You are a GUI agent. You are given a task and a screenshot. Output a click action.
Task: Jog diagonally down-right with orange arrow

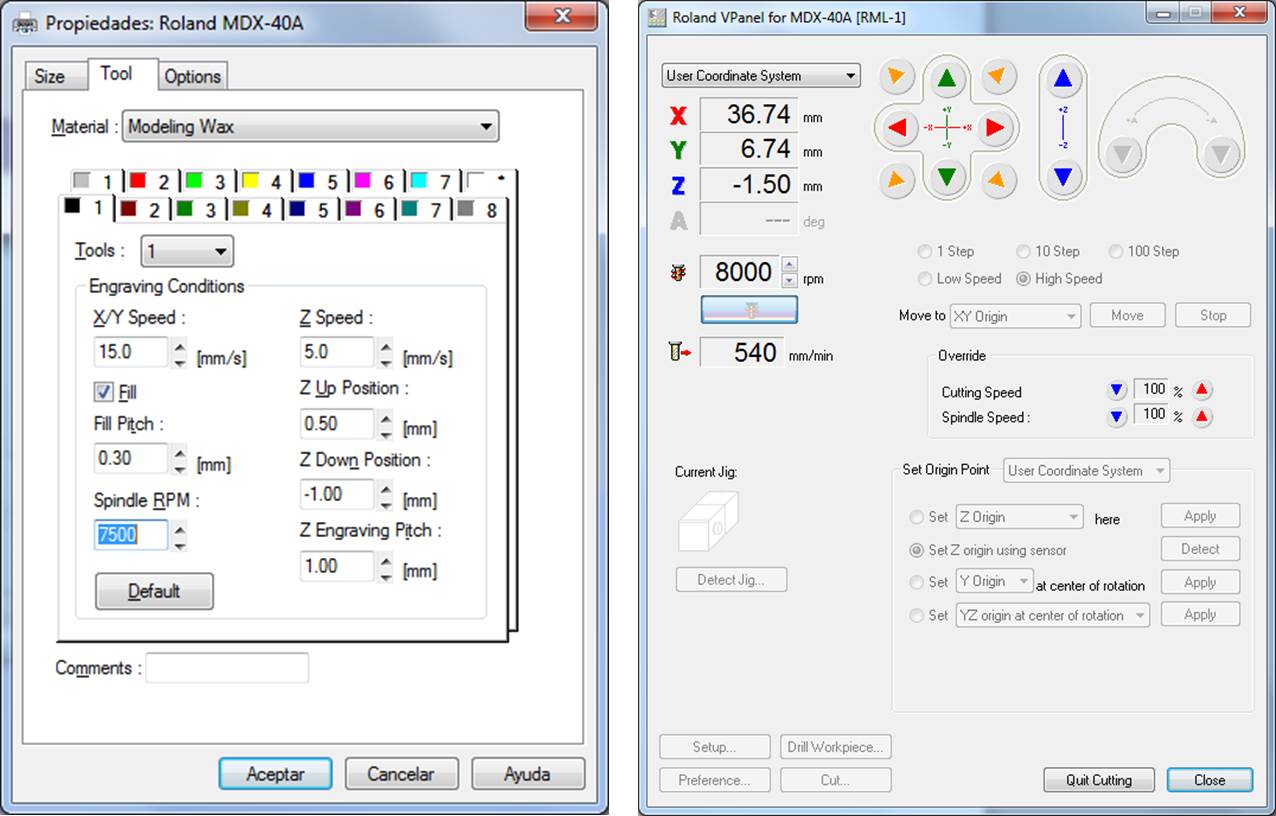point(997,179)
